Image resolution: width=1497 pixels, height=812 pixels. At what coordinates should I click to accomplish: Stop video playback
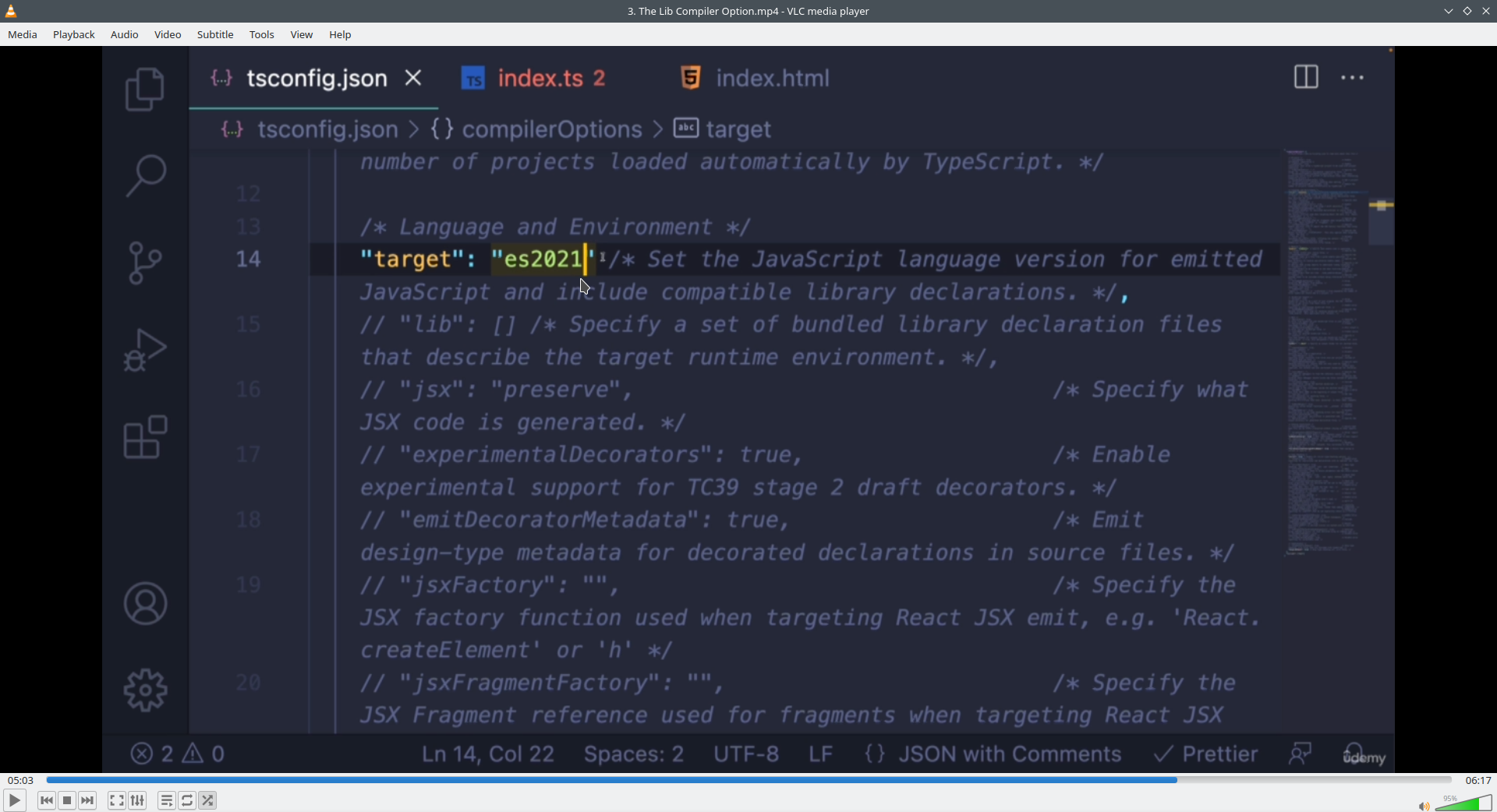click(68, 800)
